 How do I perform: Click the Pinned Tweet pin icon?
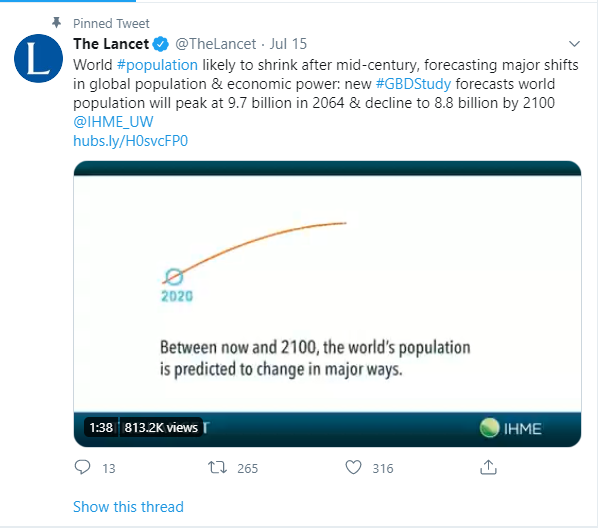[56, 21]
